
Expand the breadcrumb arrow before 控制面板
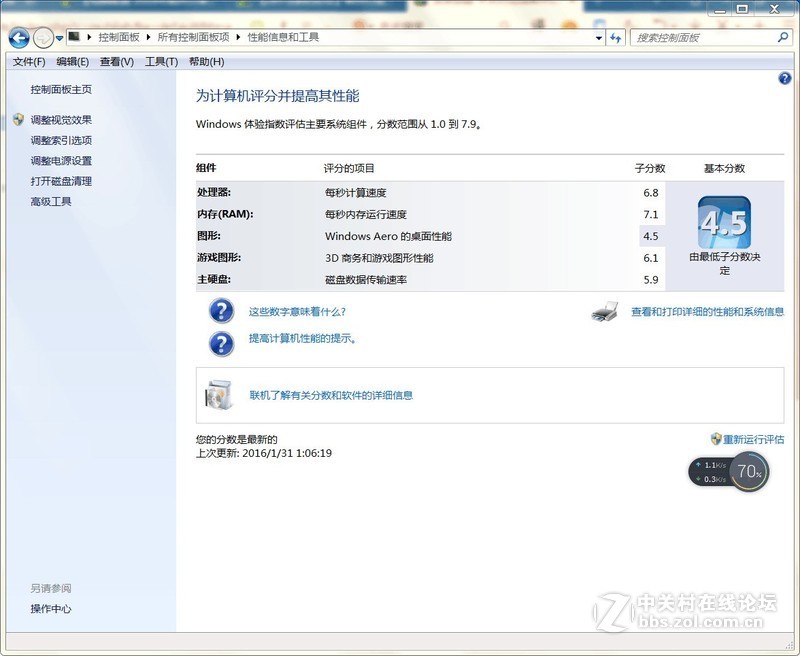pos(89,37)
